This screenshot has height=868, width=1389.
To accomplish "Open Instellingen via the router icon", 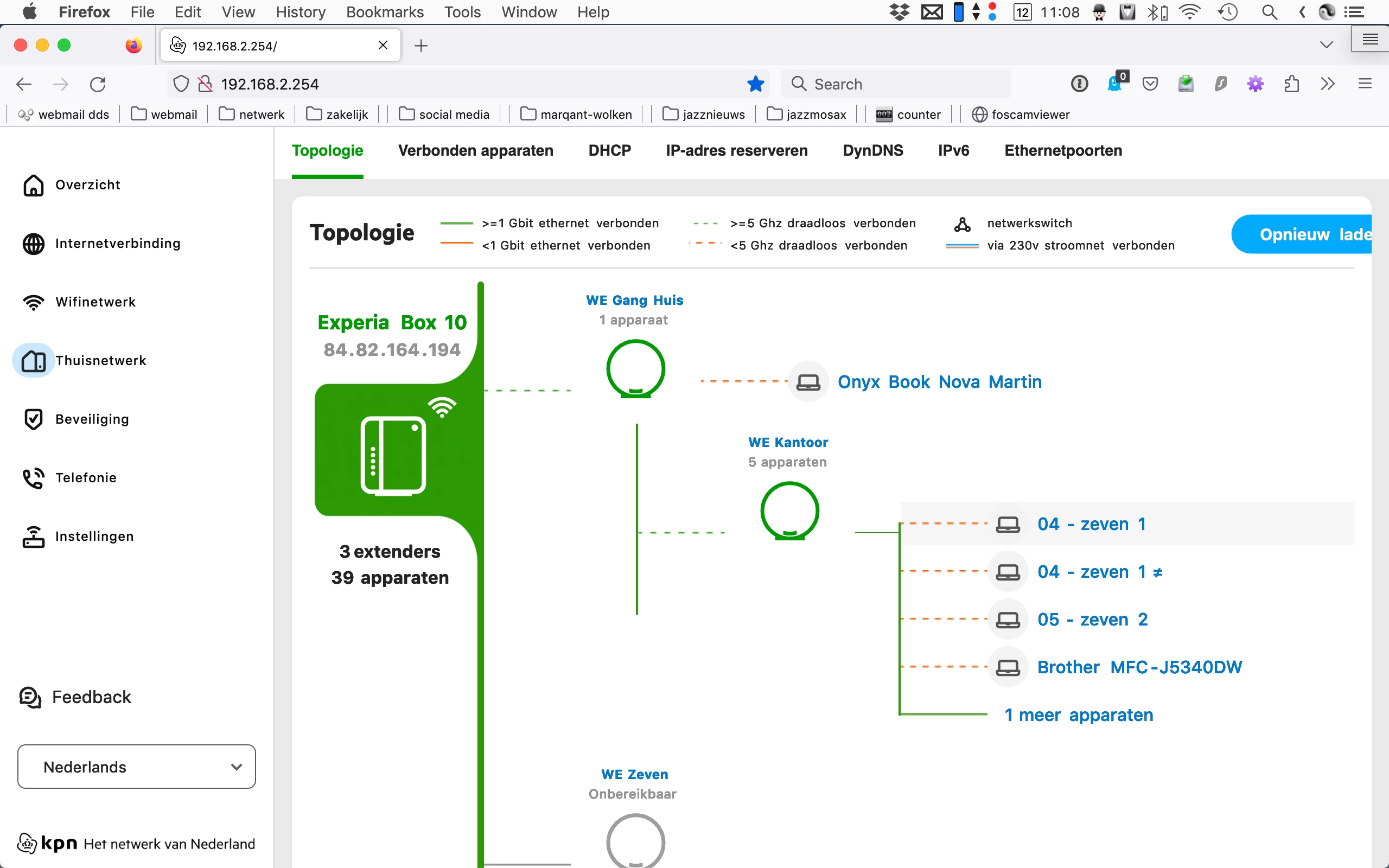I will (x=33, y=536).
